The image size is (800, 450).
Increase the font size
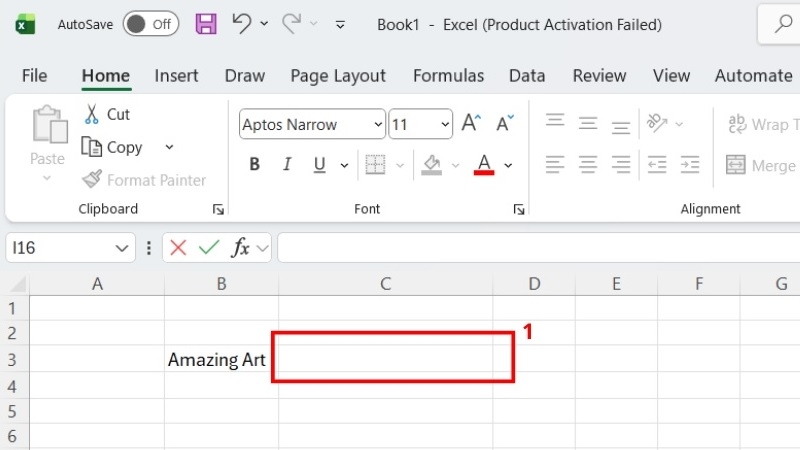(471, 123)
